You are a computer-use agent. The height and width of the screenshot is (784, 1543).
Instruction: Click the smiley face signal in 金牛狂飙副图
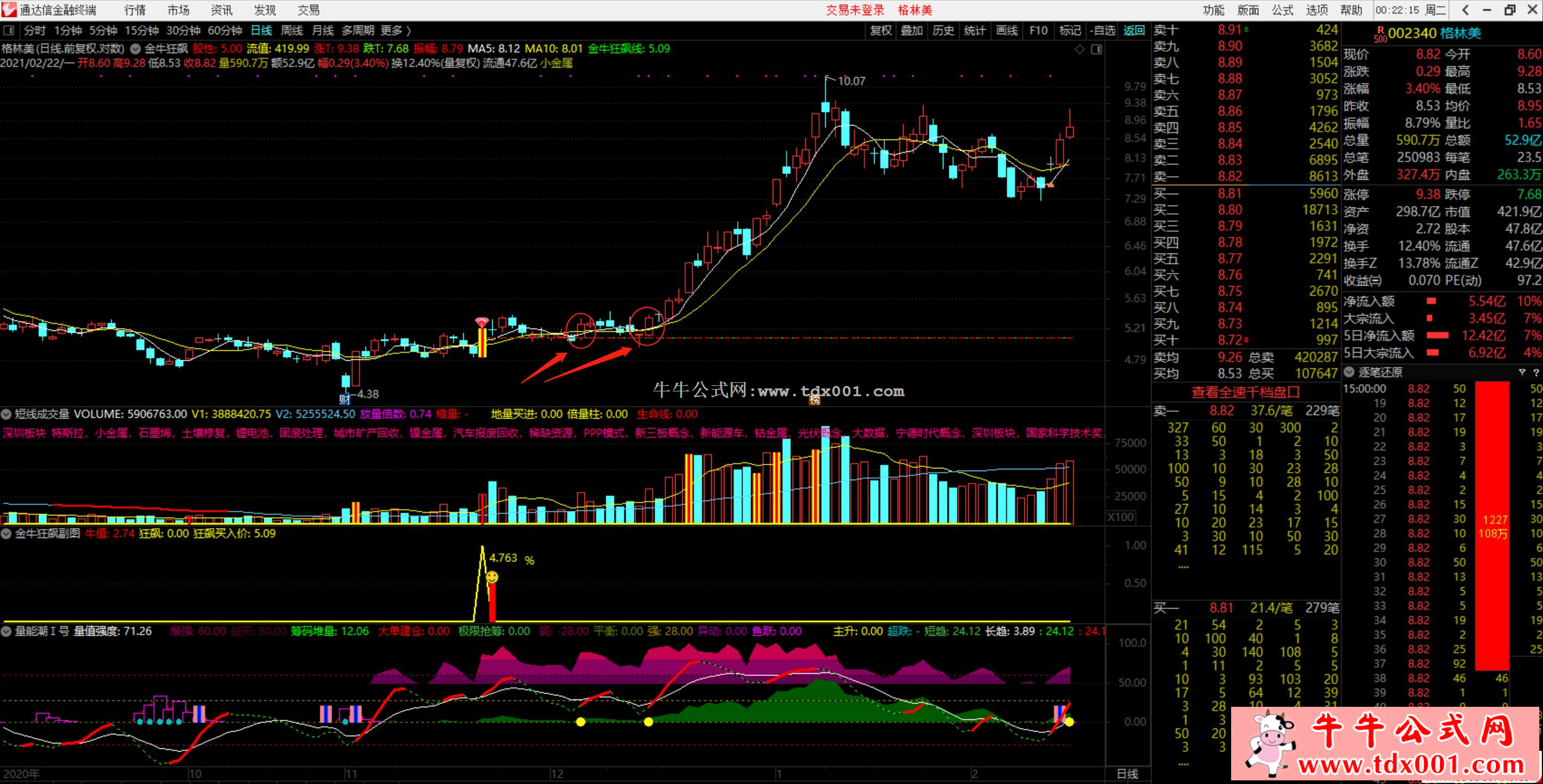tap(492, 577)
